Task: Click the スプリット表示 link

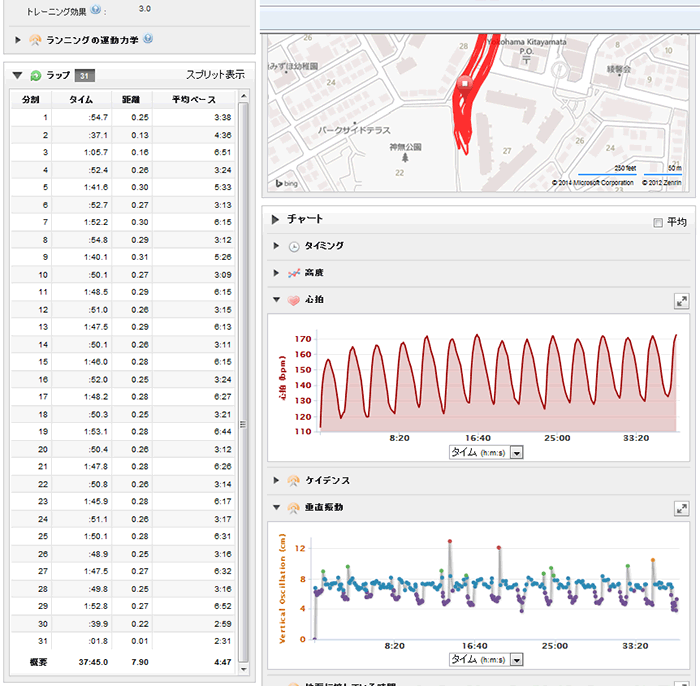Action: coord(215,75)
